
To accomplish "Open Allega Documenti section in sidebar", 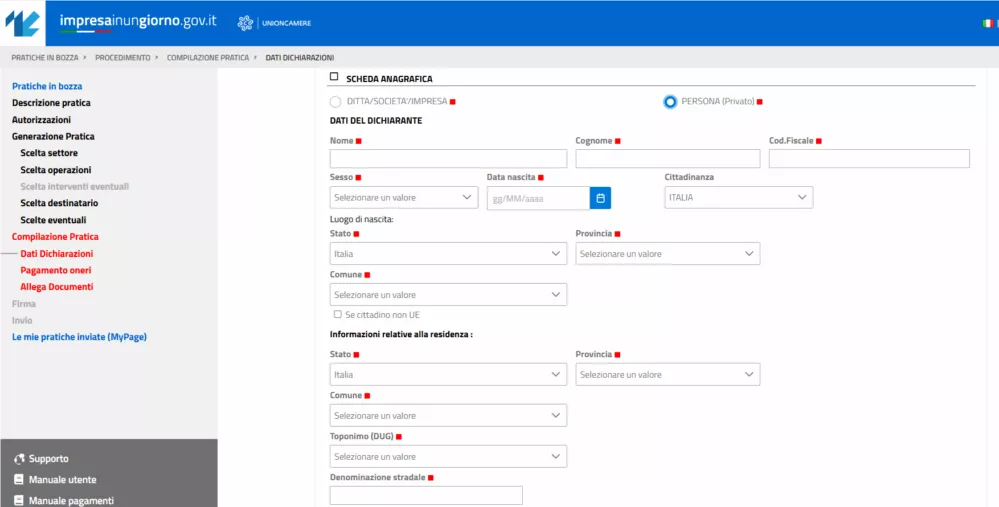I will click(x=56, y=287).
